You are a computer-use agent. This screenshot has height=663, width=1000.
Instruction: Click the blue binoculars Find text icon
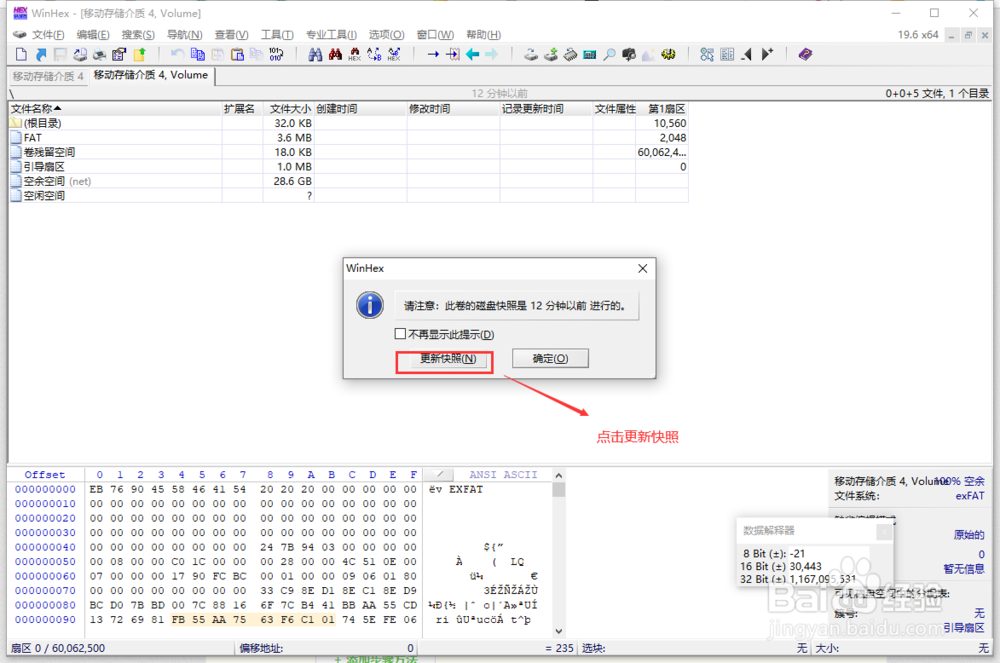[x=315, y=54]
